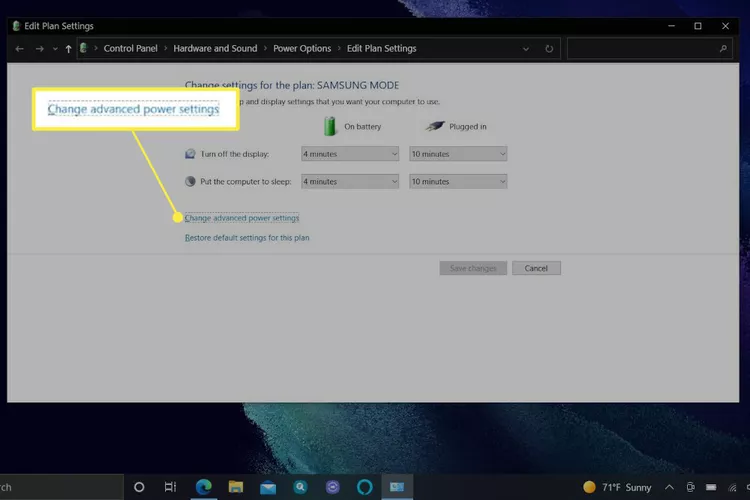The width and height of the screenshot is (750, 500).
Task: Open the blue ring app on taskbar
Action: [364, 487]
